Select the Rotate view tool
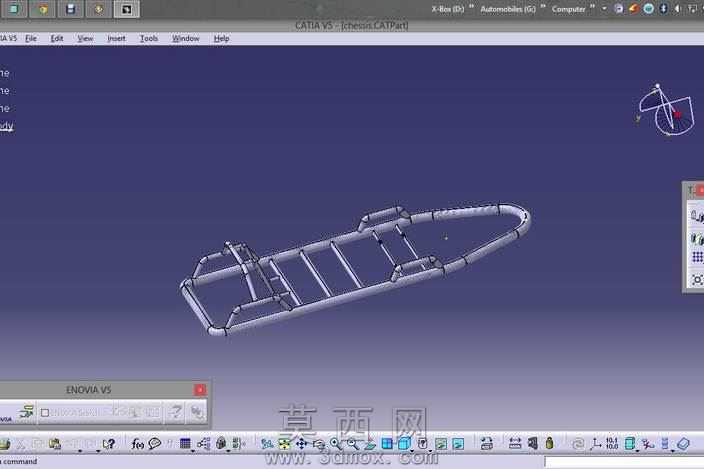Viewport: 704px width, 469px height. pos(318,444)
